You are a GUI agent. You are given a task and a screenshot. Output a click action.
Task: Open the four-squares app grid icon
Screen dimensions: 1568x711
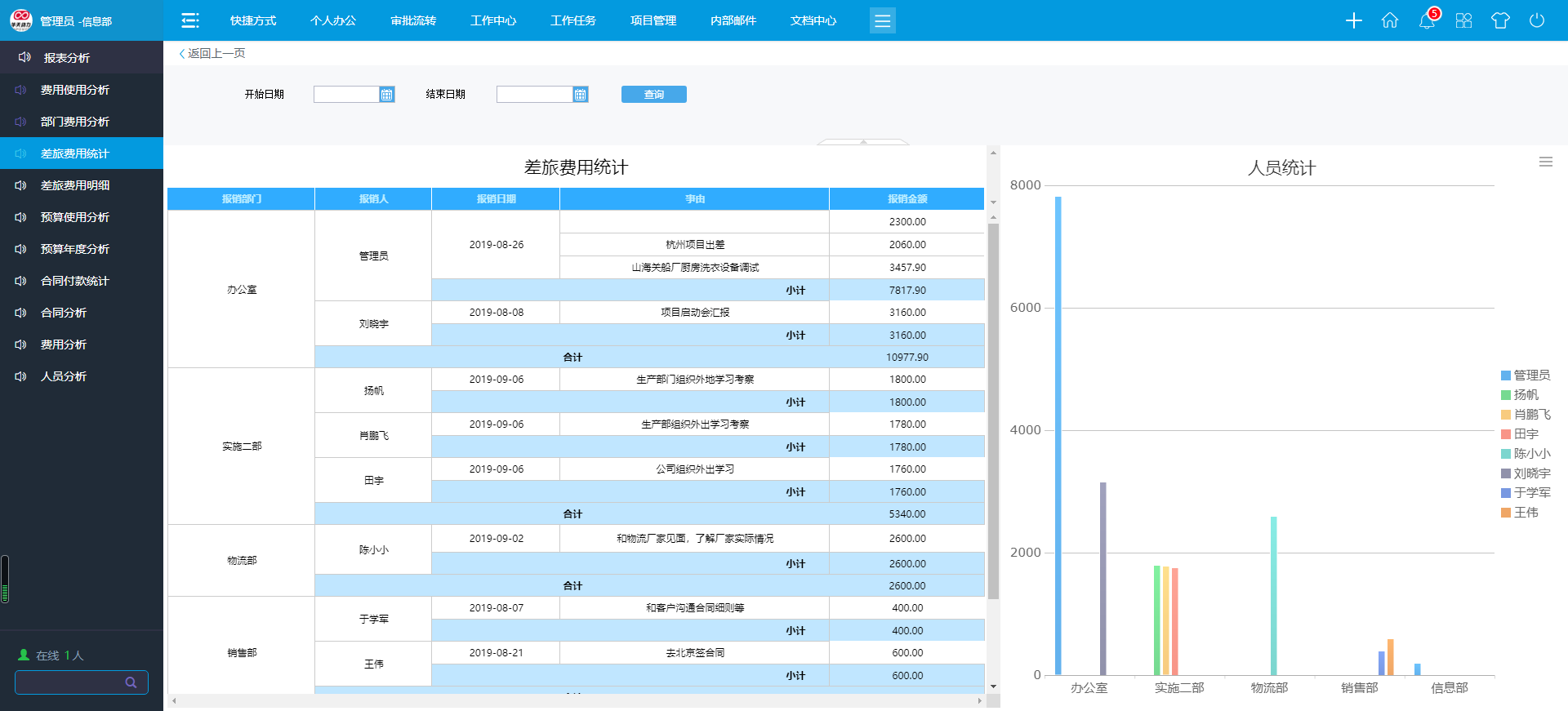tap(1463, 20)
